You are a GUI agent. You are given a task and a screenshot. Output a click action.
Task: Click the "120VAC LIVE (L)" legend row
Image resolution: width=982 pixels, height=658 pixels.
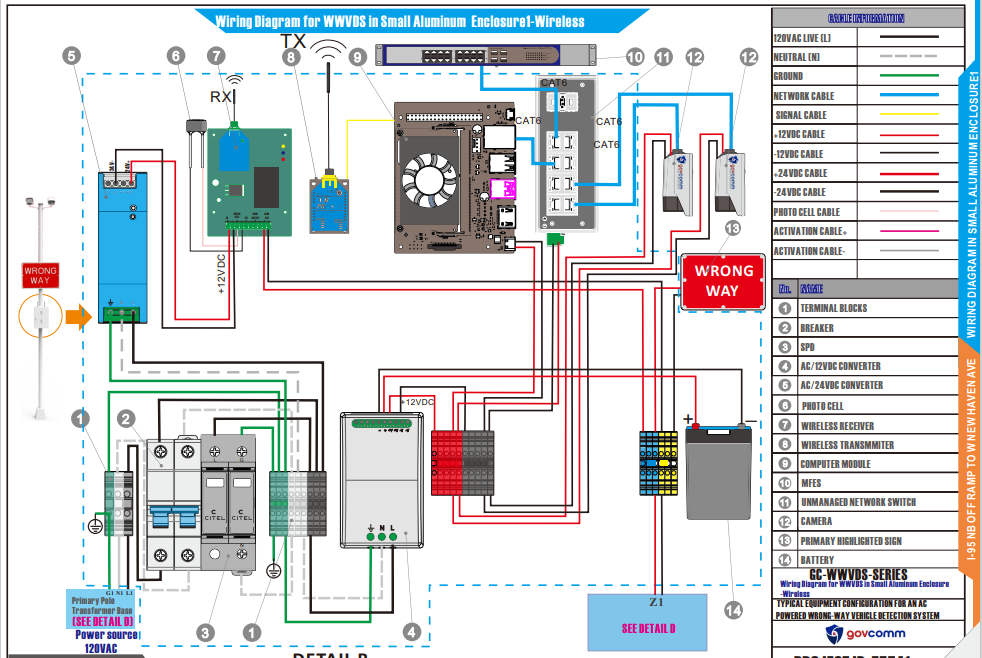(x=867, y=38)
